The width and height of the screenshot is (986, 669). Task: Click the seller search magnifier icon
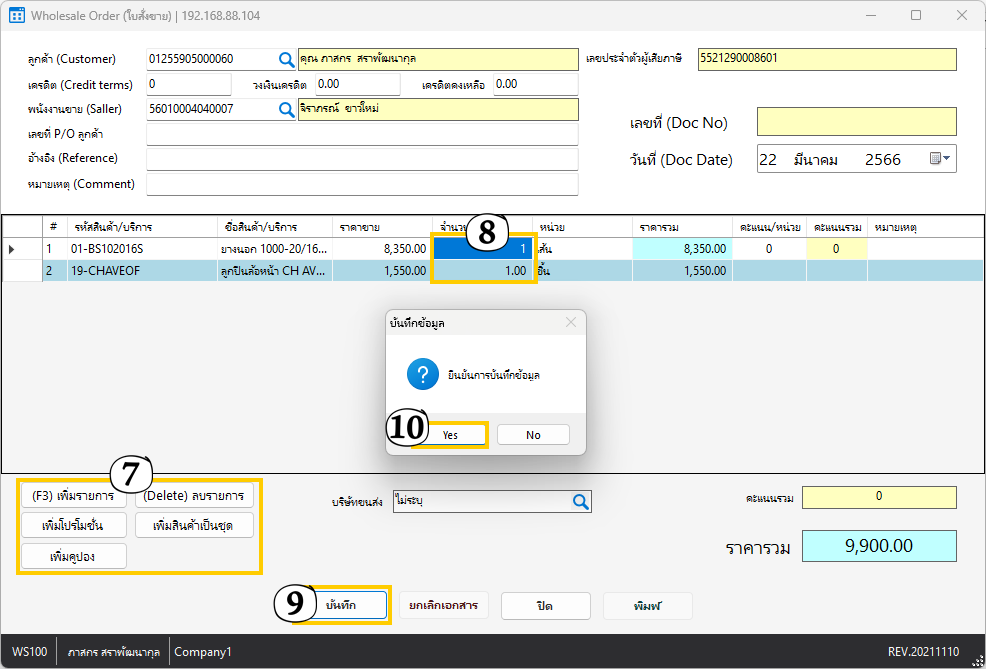point(286,109)
